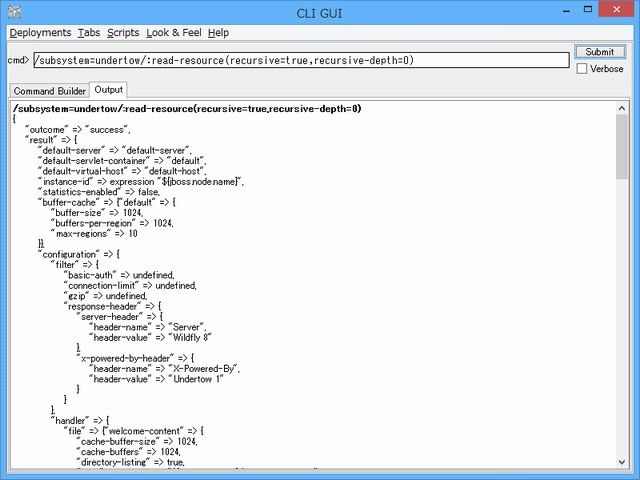Viewport: 640px width, 480px height.
Task: Open the Help menu
Action: [218, 33]
